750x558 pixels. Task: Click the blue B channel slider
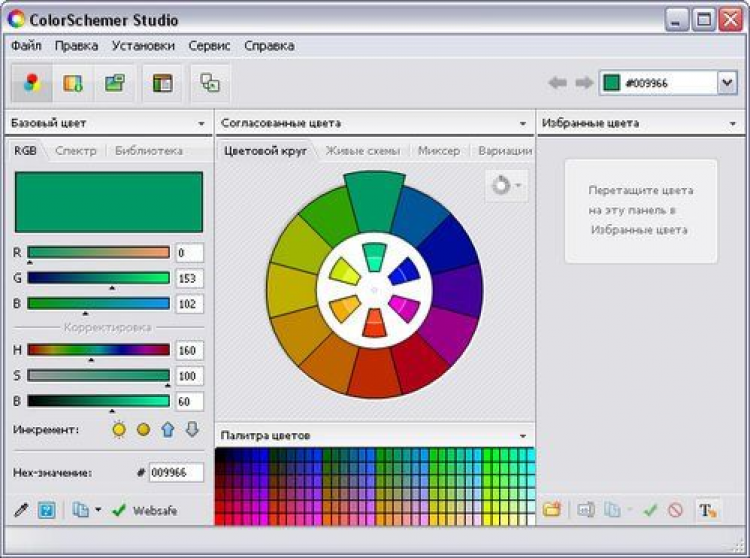click(x=99, y=303)
